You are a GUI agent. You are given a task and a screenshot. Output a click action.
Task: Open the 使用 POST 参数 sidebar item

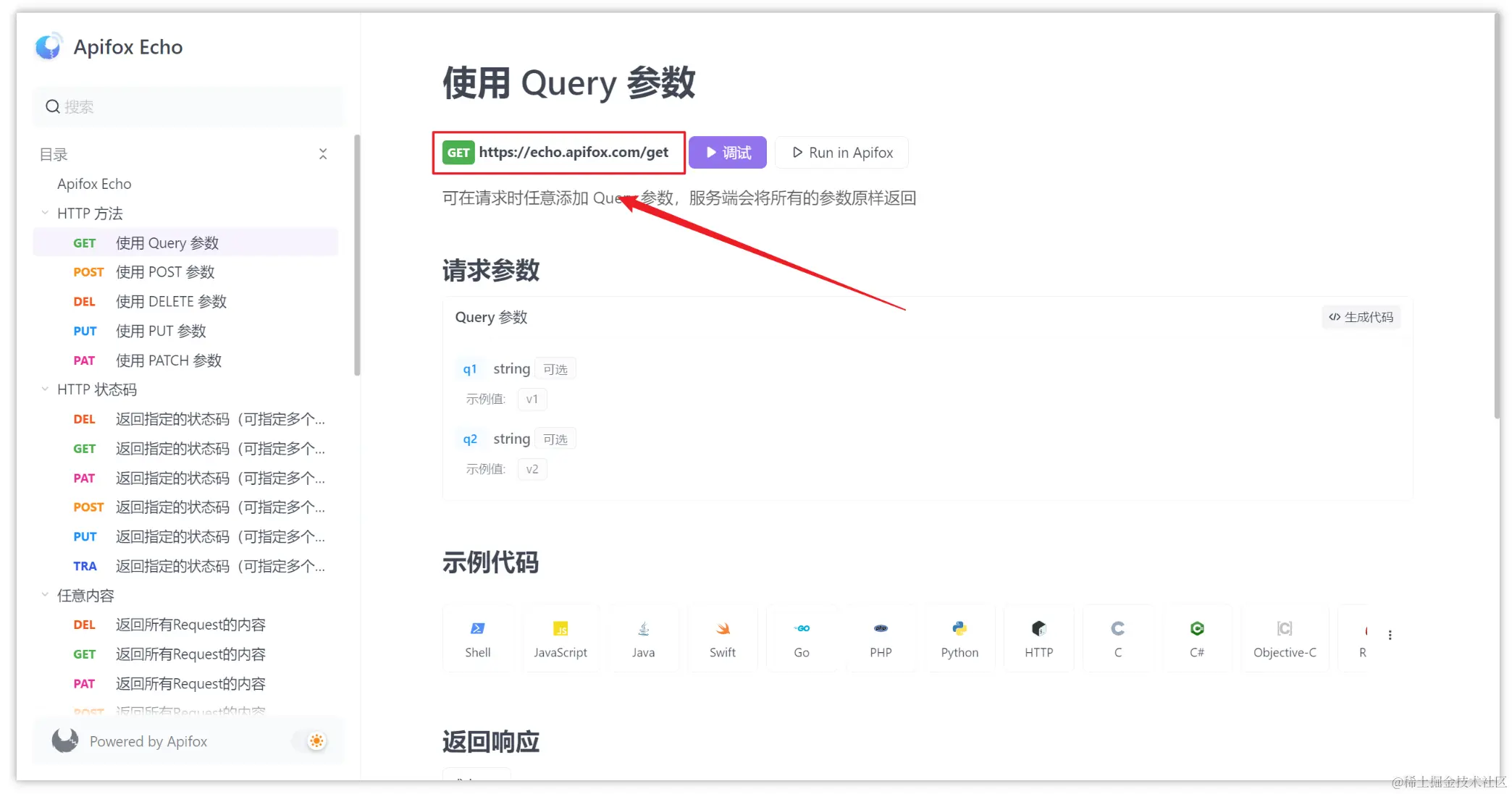(x=165, y=272)
